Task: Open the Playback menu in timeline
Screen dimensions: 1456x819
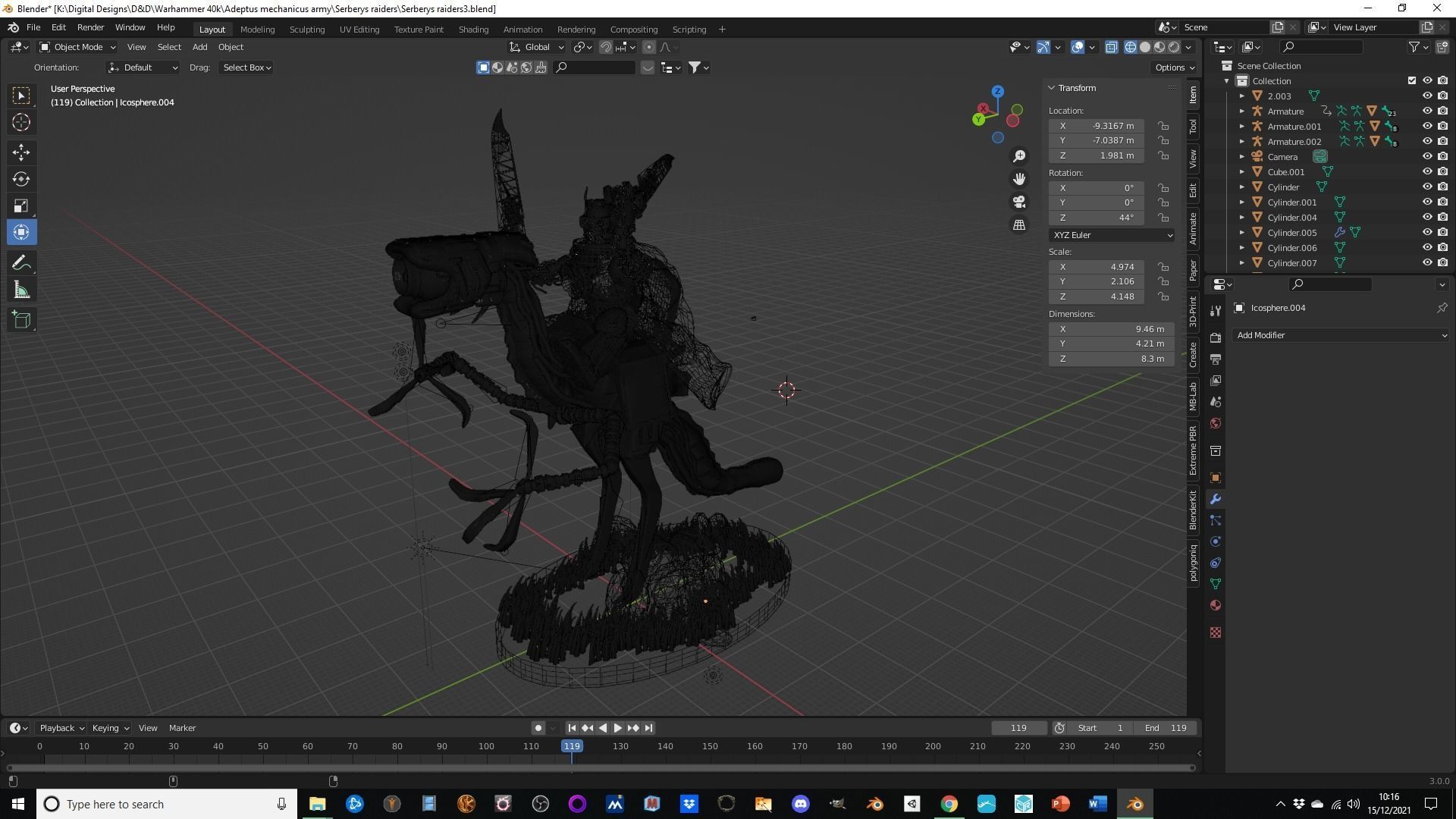Action: (61, 728)
